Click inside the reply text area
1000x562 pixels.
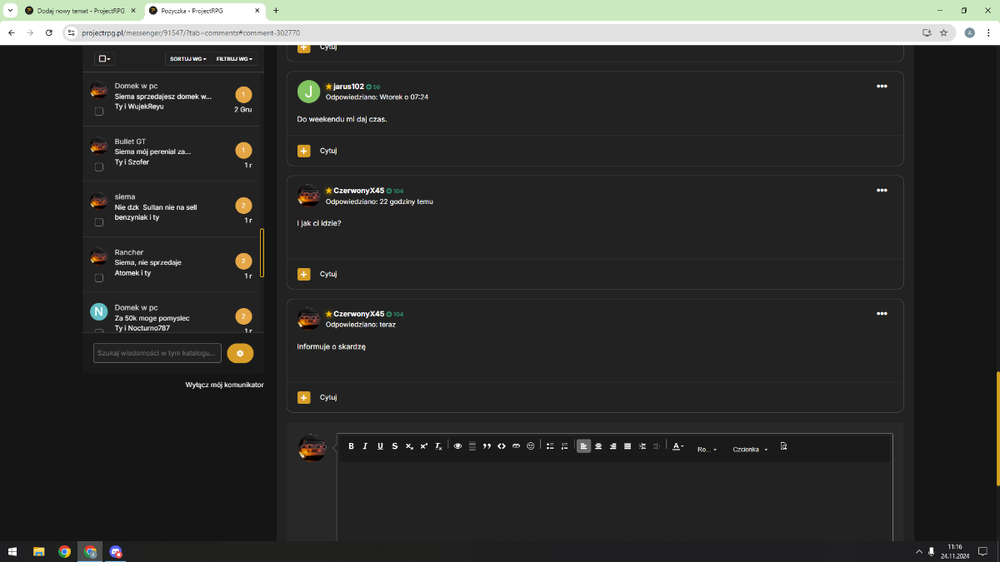[615, 501]
